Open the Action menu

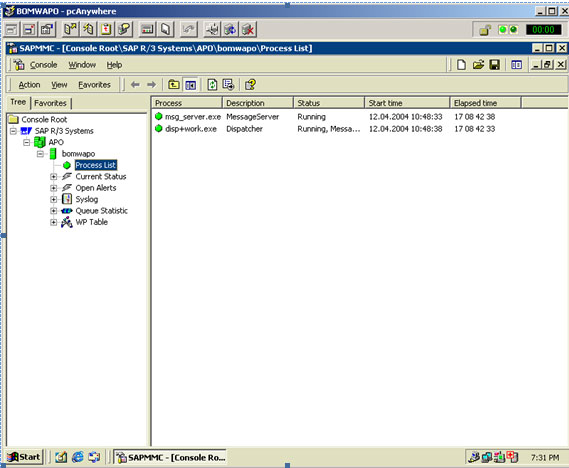[x=29, y=85]
